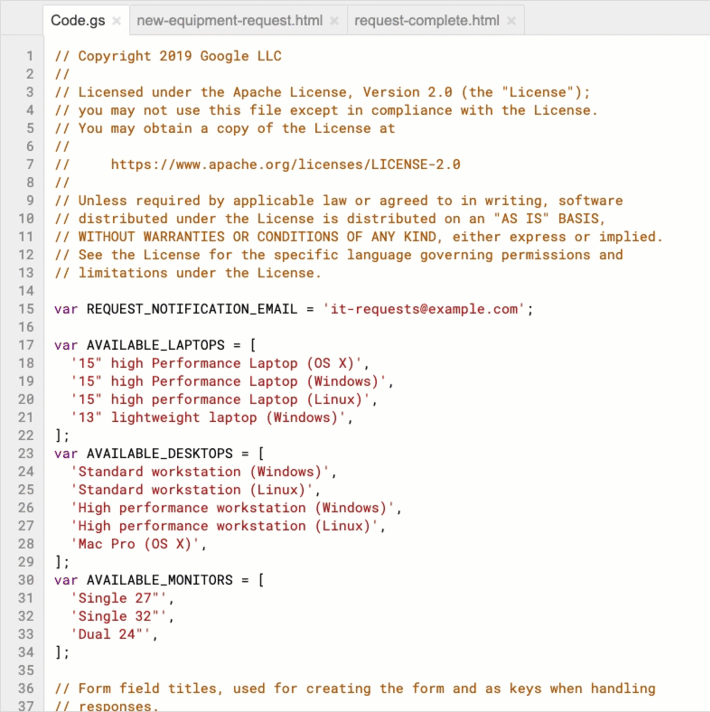Place cursor in the it-requests@example.com string
Image resolution: width=710 pixels, height=712 pixels.
coord(424,309)
